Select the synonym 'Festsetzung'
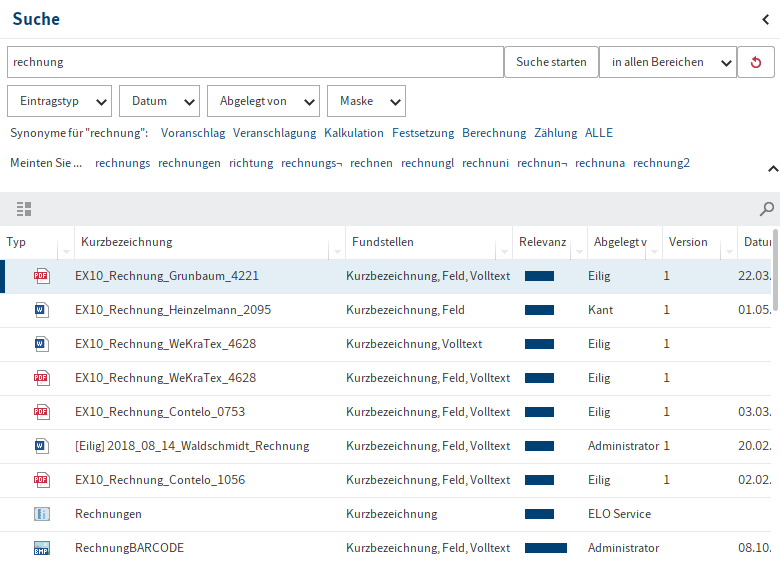 [423, 133]
